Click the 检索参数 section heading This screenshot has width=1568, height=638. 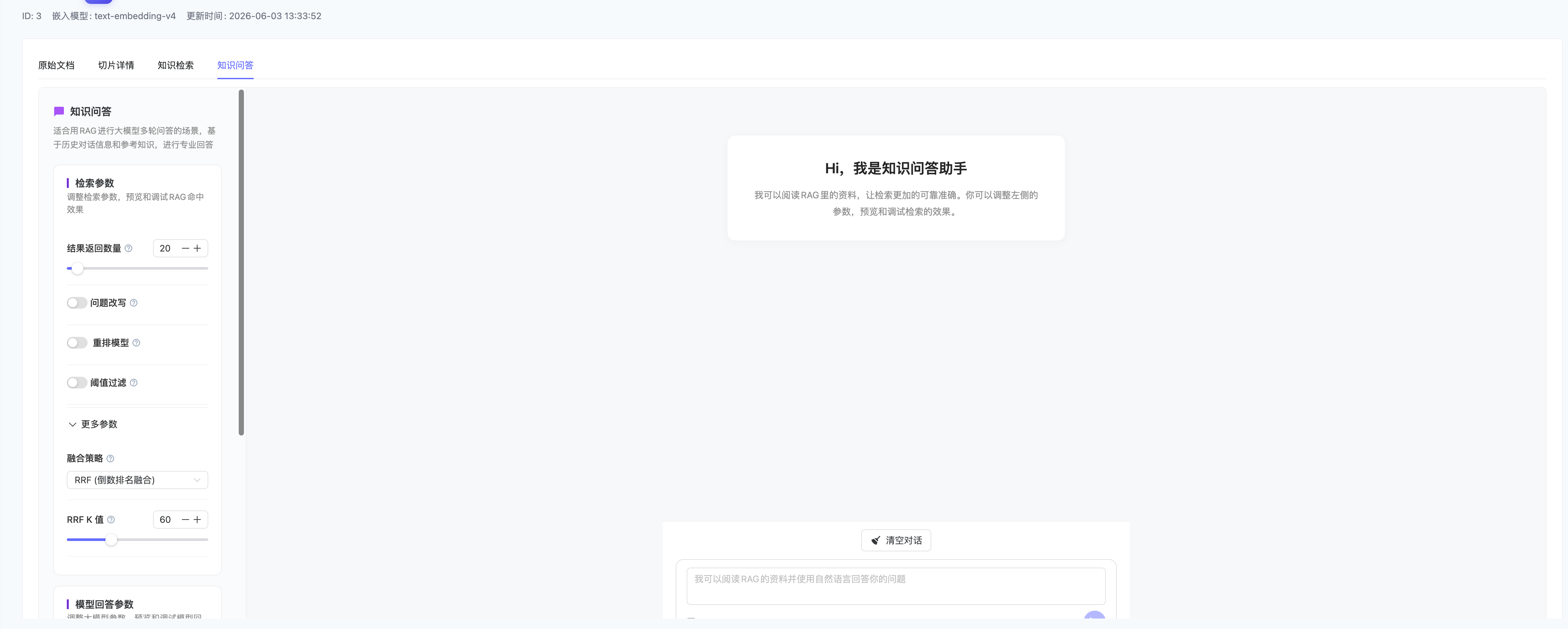point(94,183)
